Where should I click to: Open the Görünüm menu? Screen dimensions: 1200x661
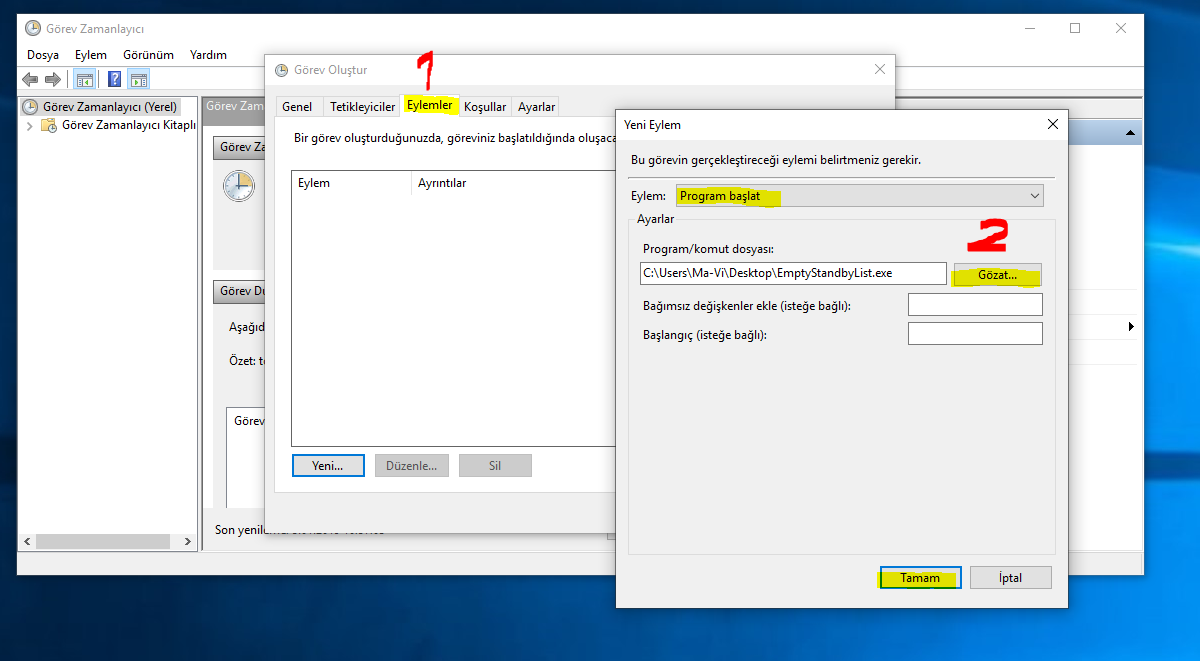pos(149,55)
